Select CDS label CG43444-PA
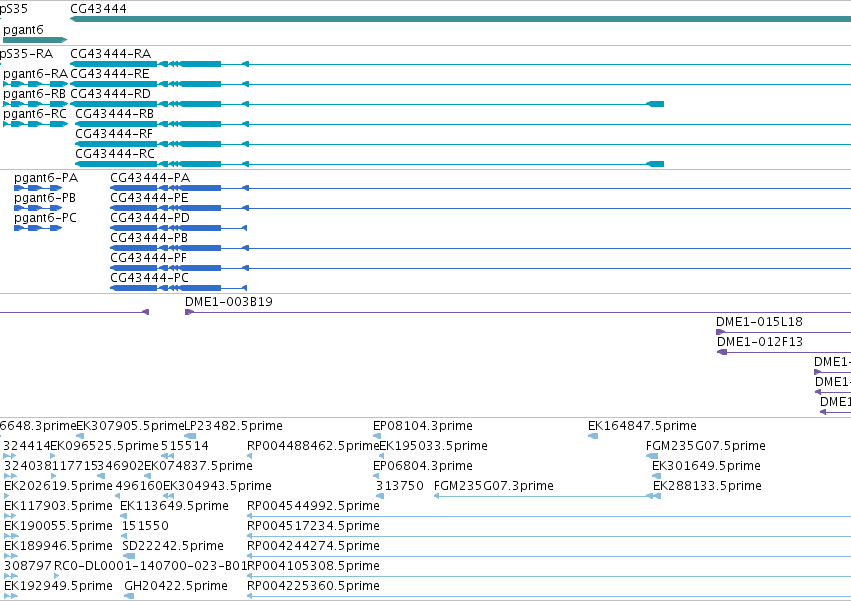The image size is (851, 601). 150,178
